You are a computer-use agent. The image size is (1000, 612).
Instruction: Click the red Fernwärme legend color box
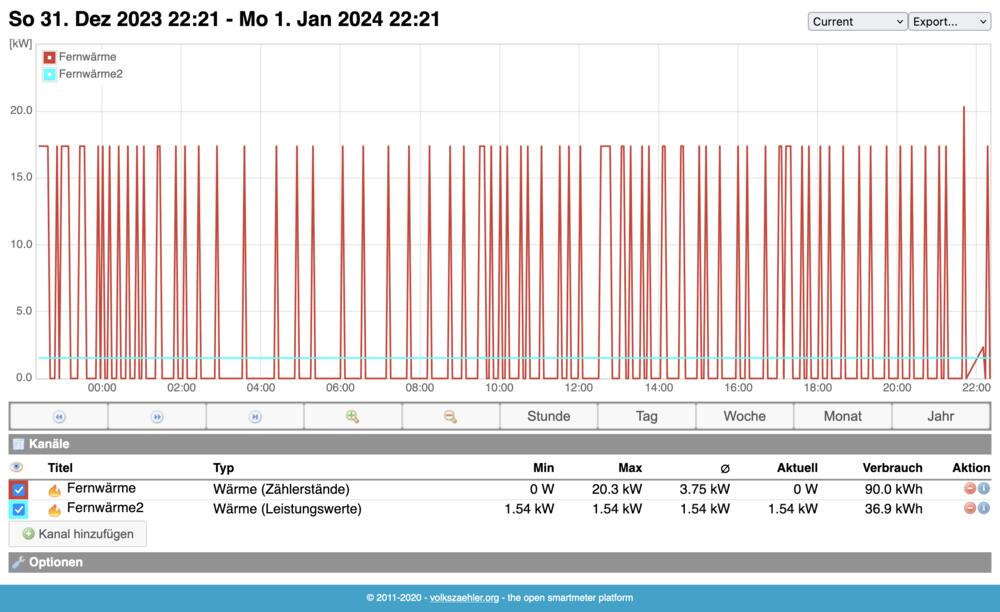tap(49, 58)
